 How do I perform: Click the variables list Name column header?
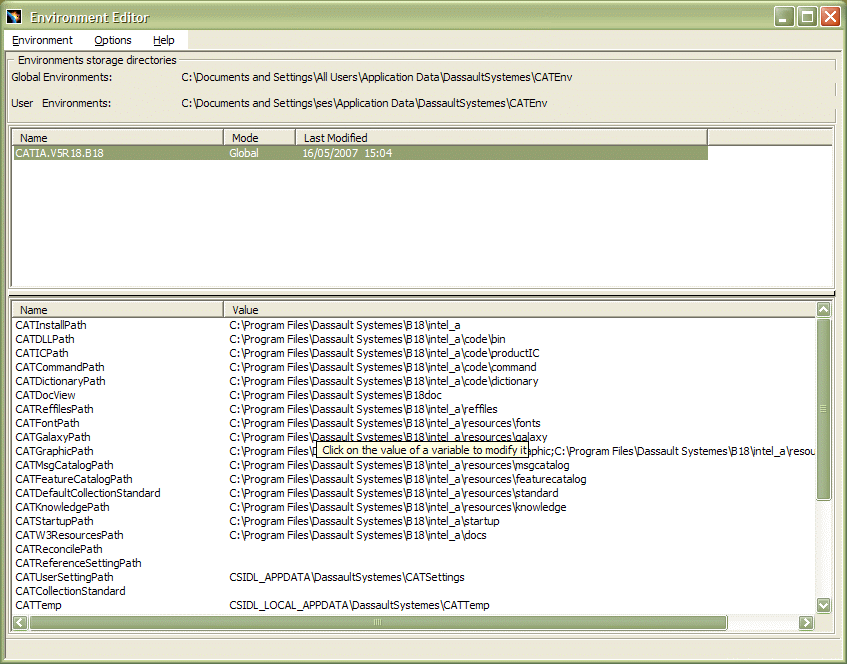(117, 310)
